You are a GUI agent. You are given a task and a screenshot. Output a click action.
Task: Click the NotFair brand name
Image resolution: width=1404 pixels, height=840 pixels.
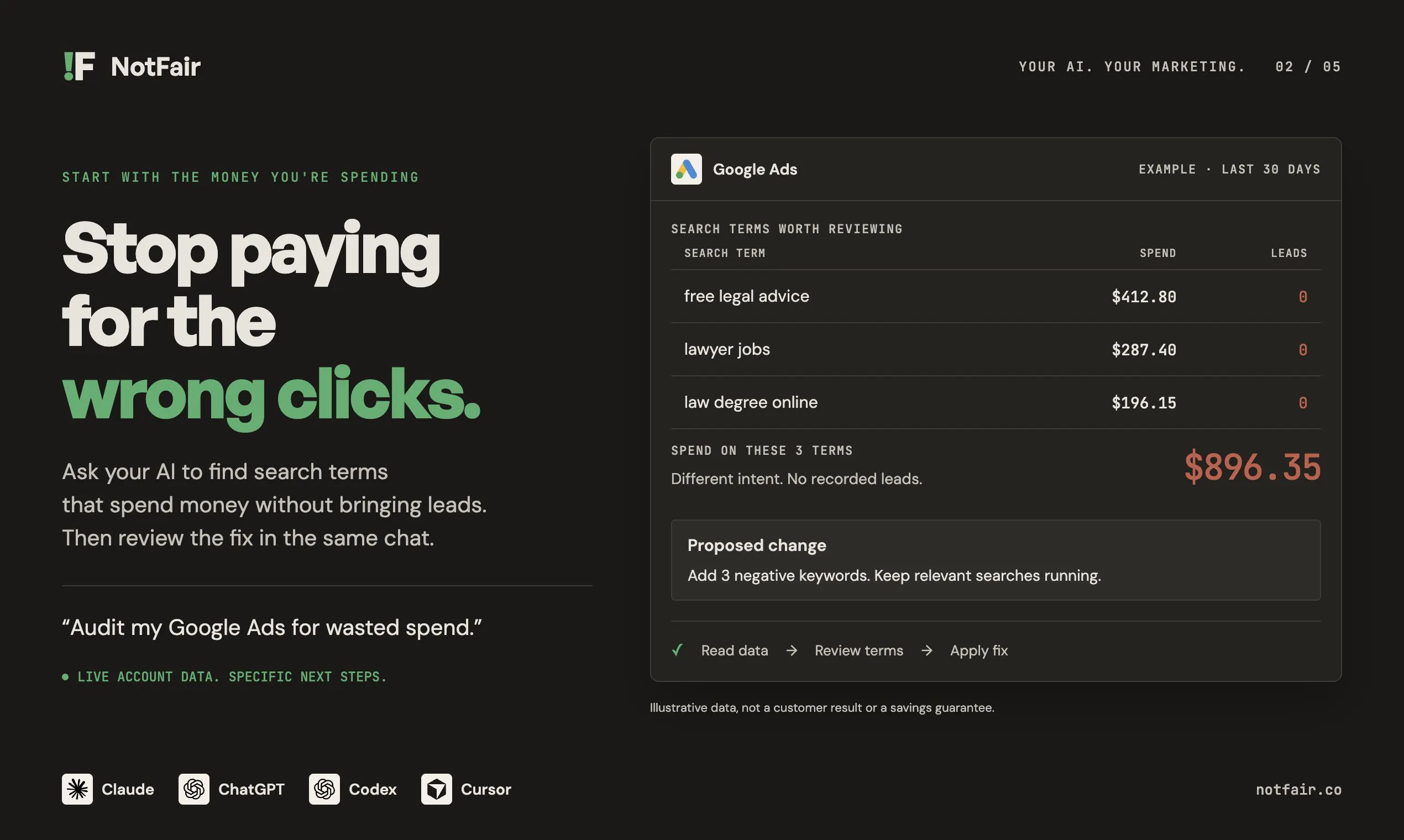click(156, 67)
